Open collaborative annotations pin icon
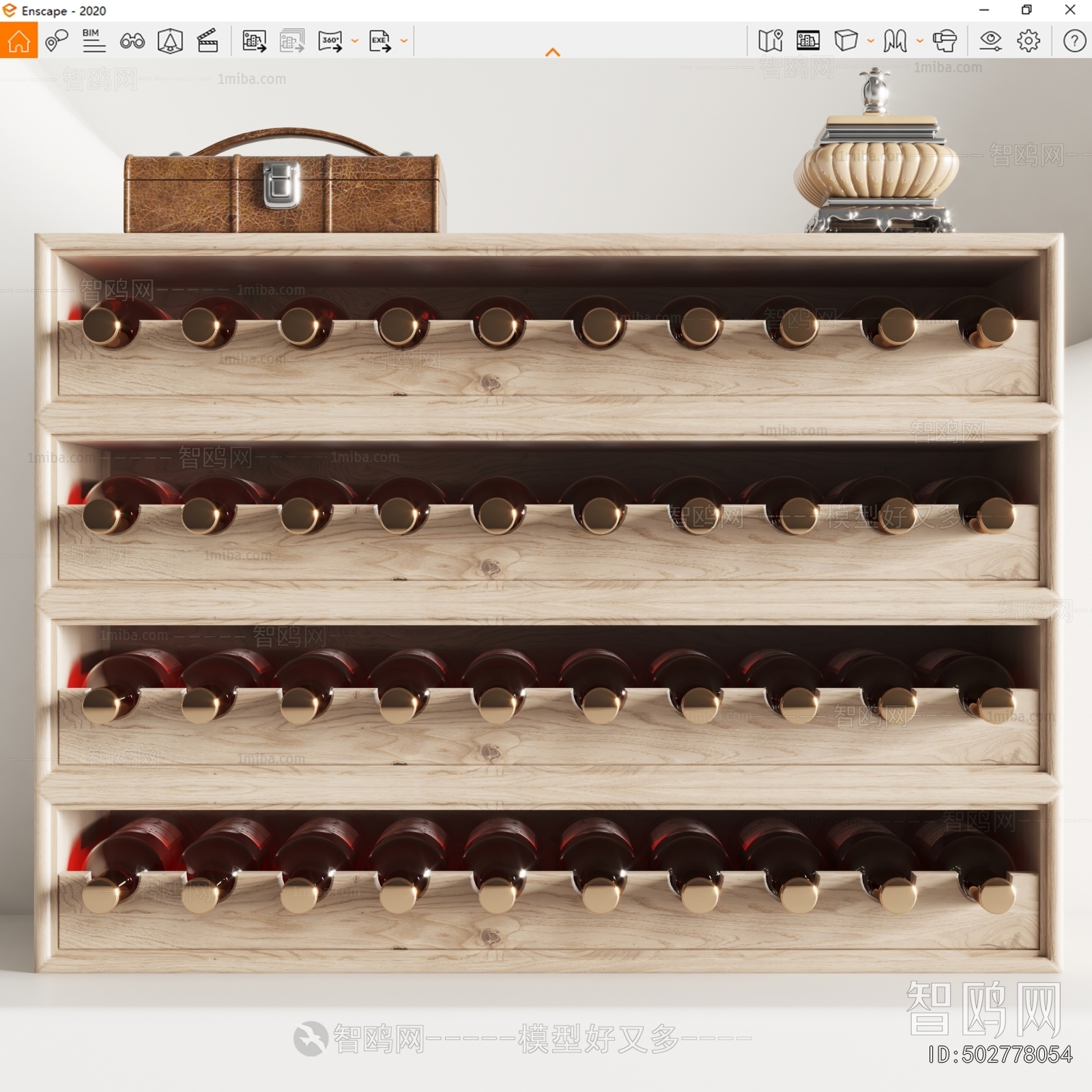The width and height of the screenshot is (1092, 1092). coord(57,40)
